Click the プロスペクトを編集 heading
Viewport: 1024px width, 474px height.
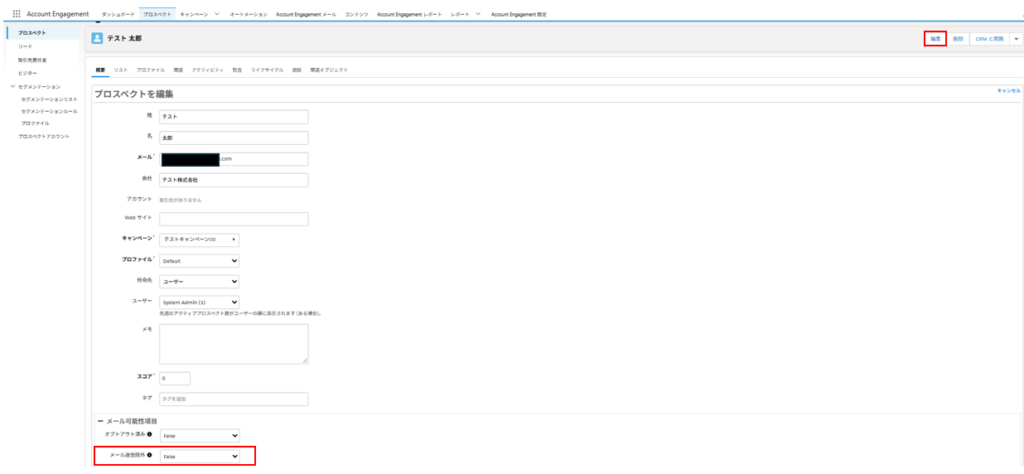(x=134, y=95)
